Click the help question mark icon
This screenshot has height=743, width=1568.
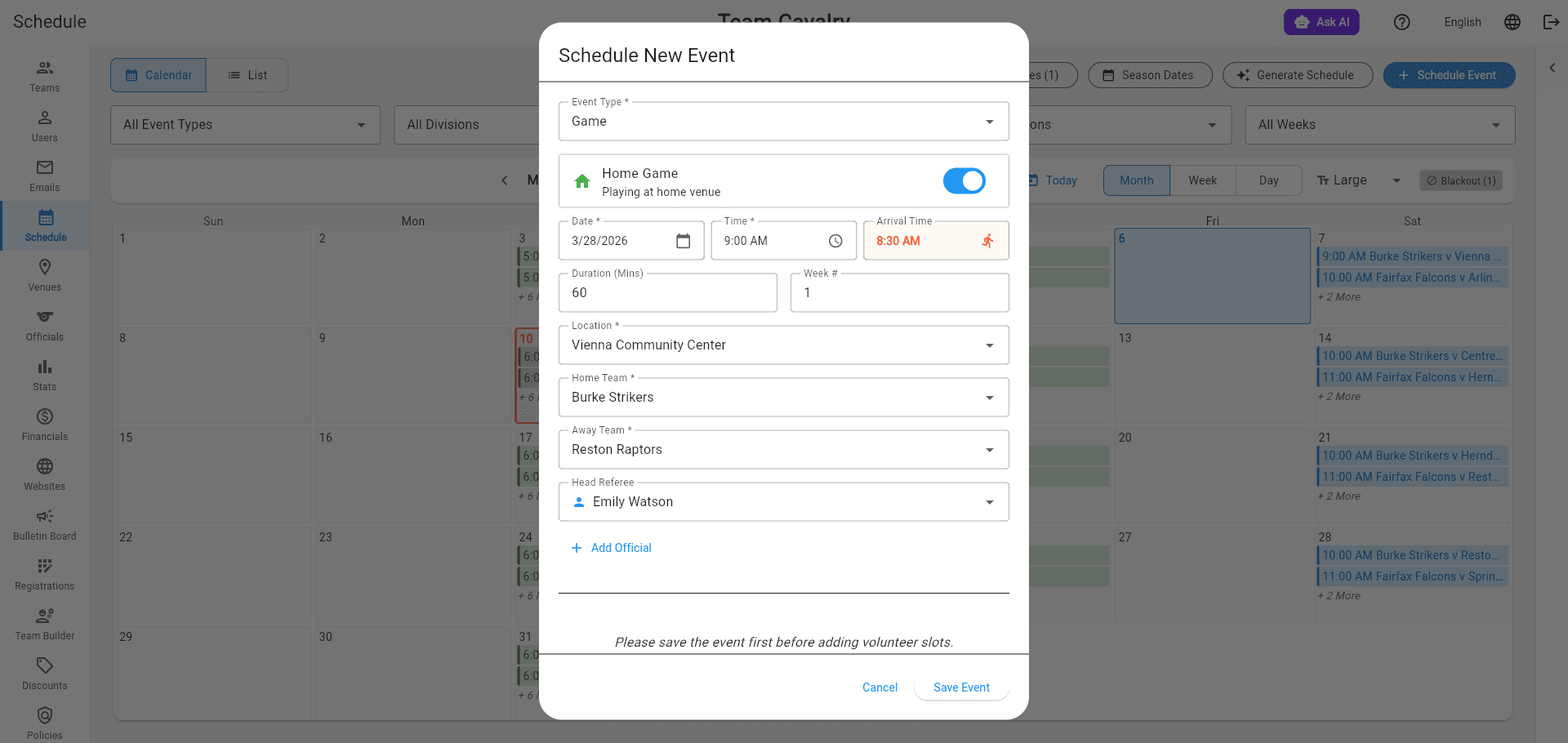tap(1401, 22)
